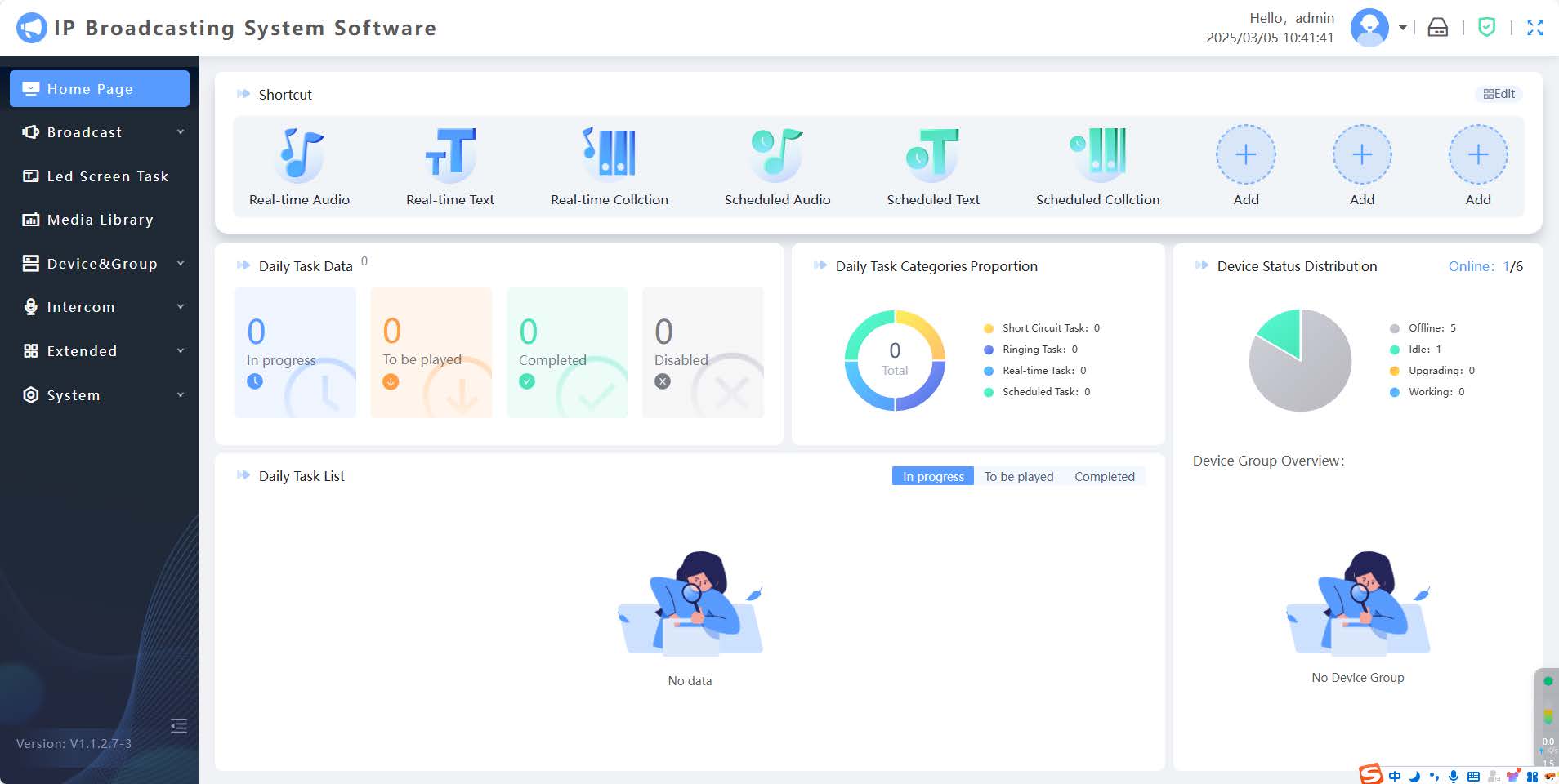Open the Scheduled Collction shortcut

click(1097, 167)
